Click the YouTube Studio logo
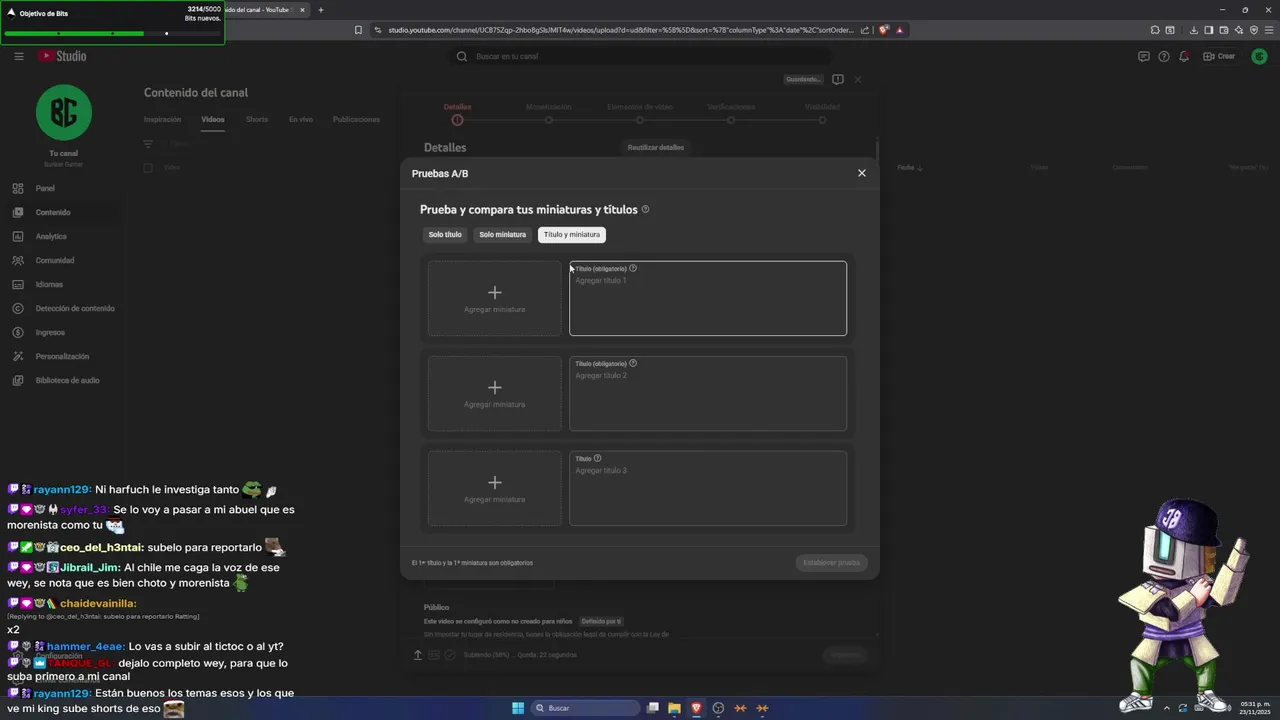Viewport: 1280px width, 720px height. 63,56
